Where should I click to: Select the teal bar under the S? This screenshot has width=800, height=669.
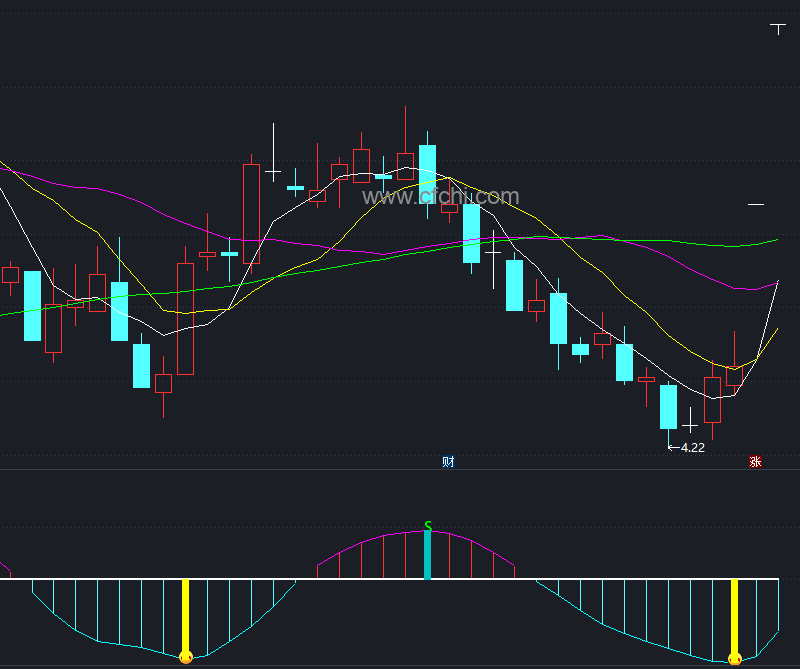coord(428,555)
